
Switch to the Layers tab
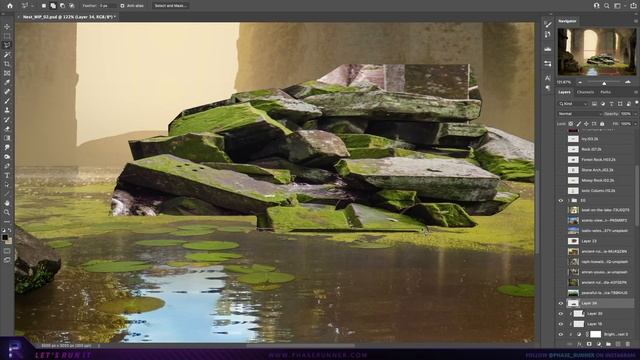pyautogui.click(x=564, y=92)
